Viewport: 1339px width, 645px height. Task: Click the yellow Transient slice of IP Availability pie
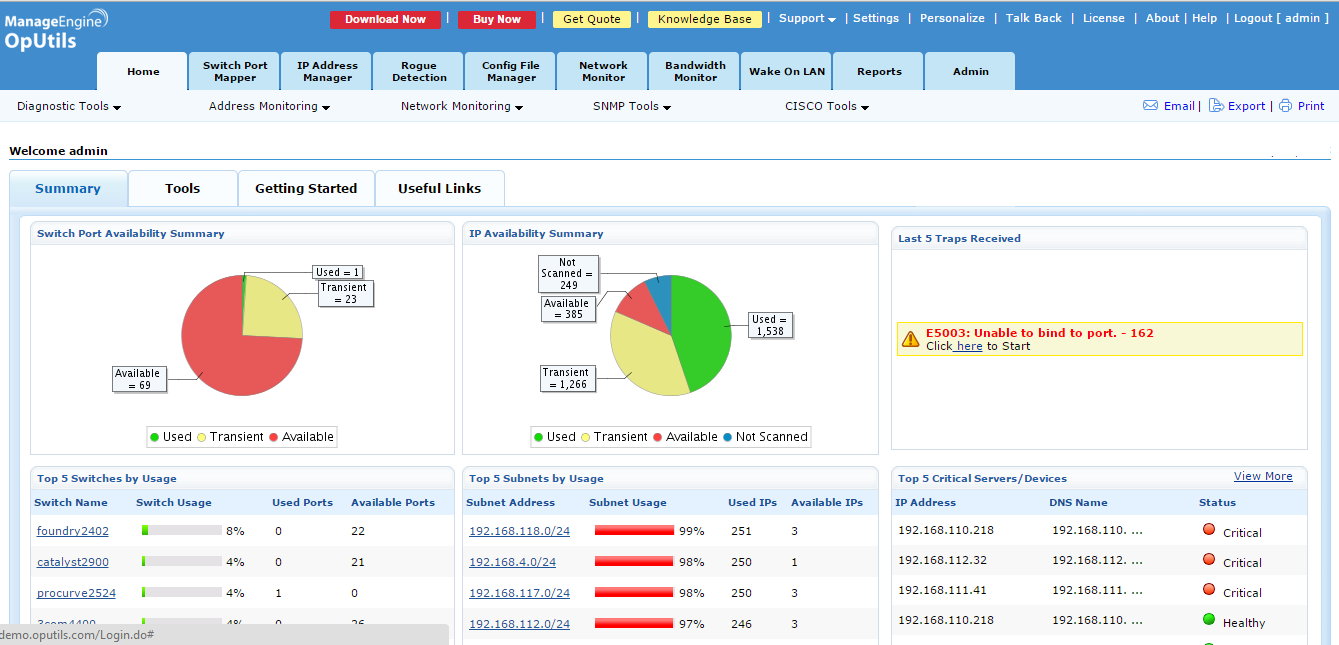click(645, 355)
